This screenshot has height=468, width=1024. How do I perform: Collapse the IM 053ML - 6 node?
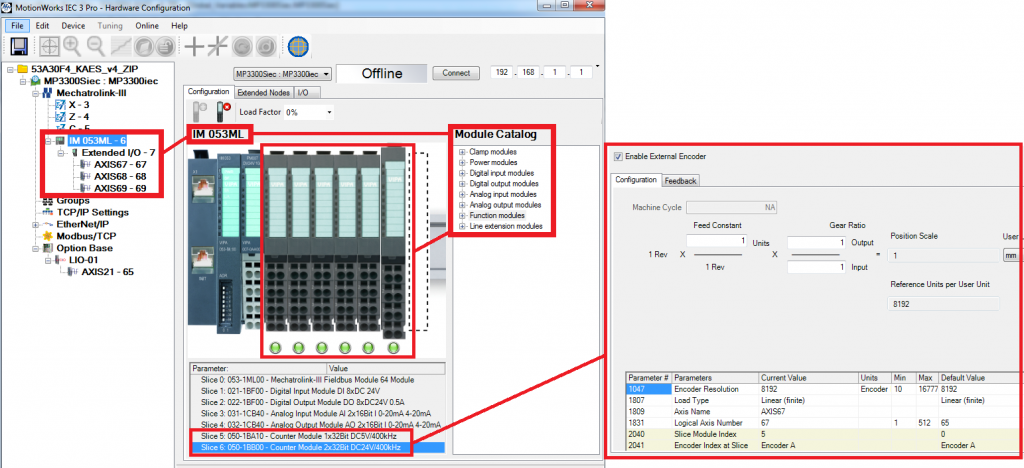(49, 140)
